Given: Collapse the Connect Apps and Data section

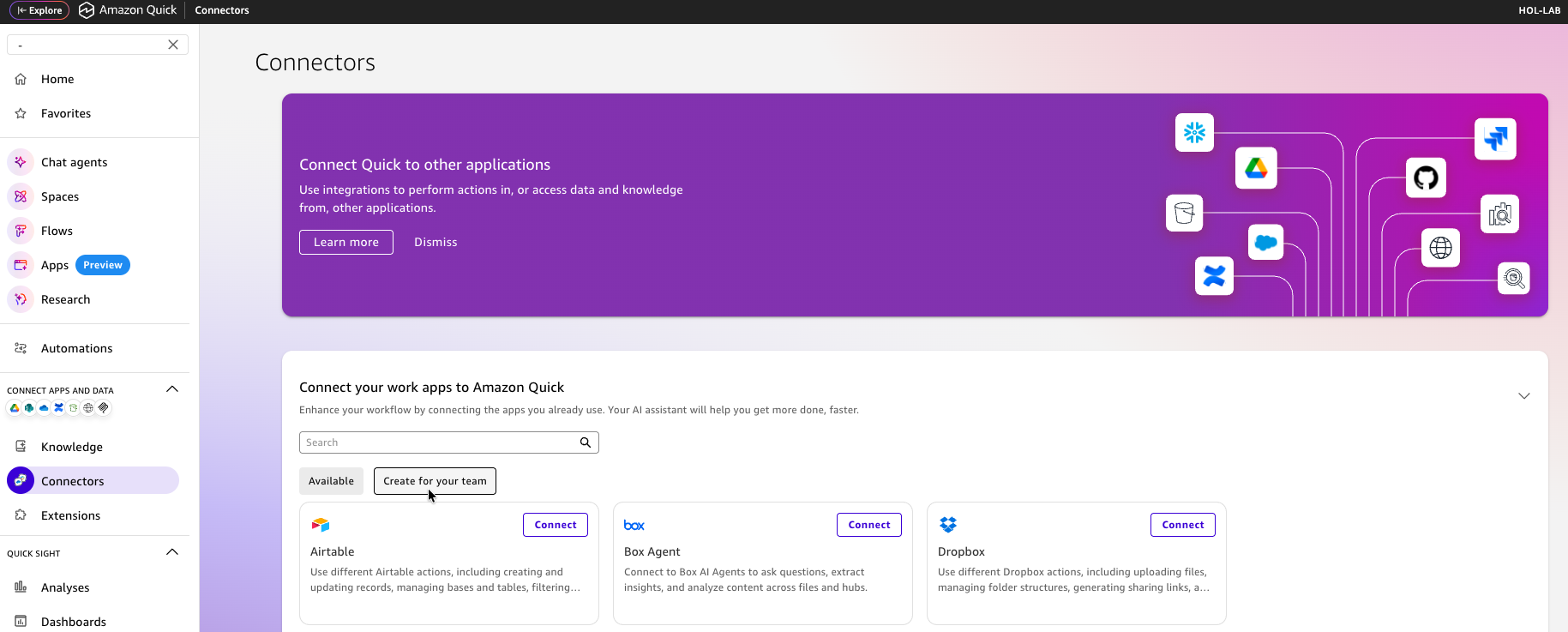Looking at the screenshot, I should tap(172, 389).
